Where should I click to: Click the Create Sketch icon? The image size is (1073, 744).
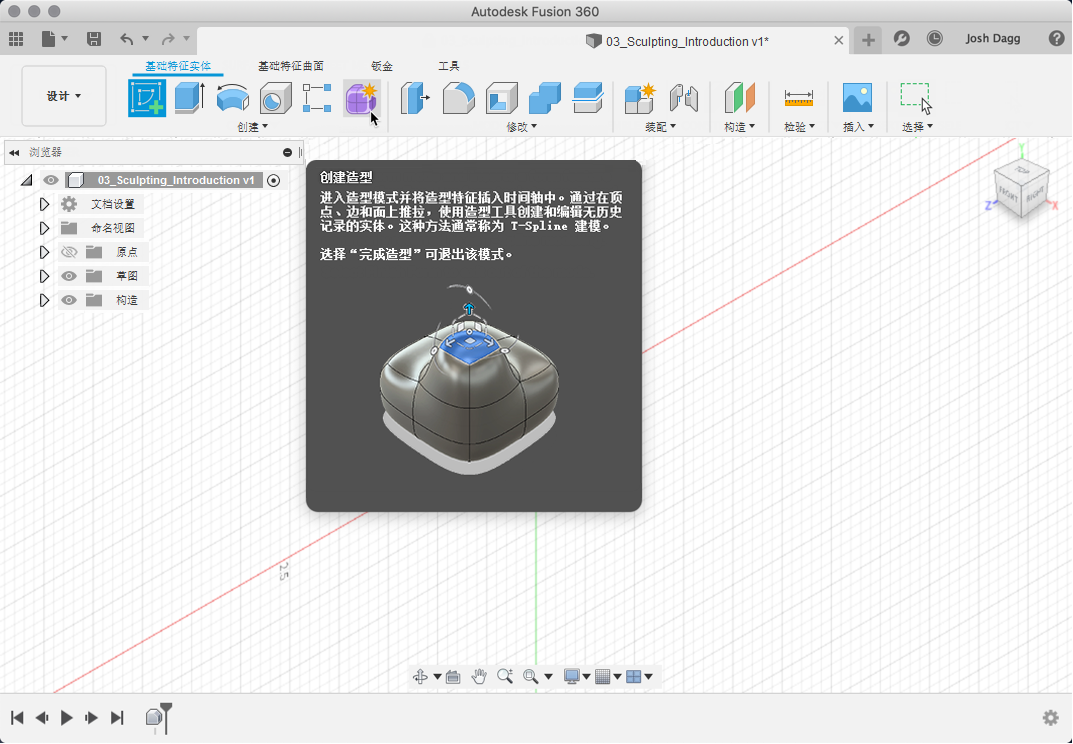[x=147, y=98]
